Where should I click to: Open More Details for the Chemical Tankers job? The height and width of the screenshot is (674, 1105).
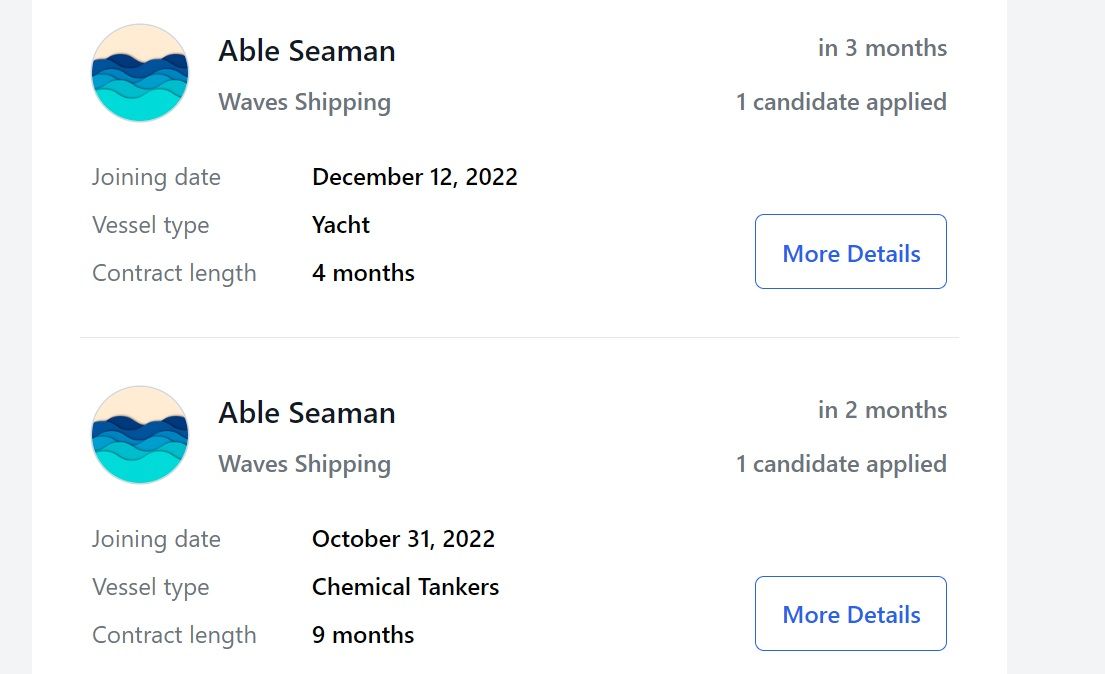851,613
